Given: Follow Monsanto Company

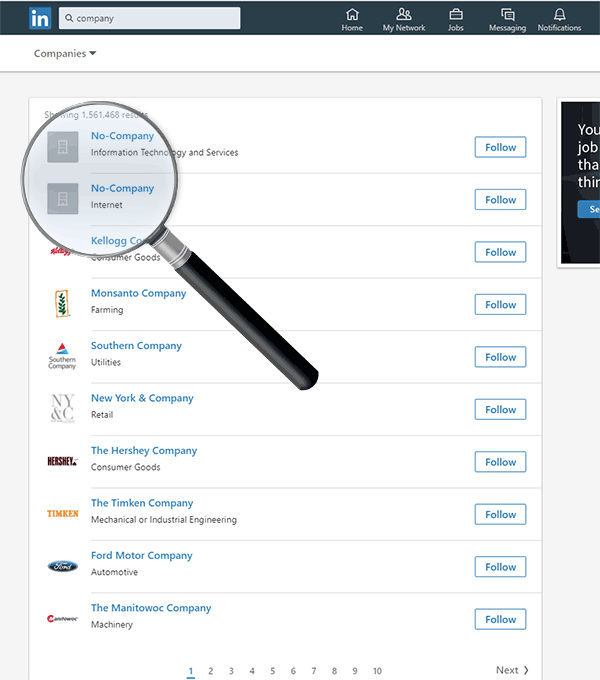Looking at the screenshot, I should tap(500, 304).
